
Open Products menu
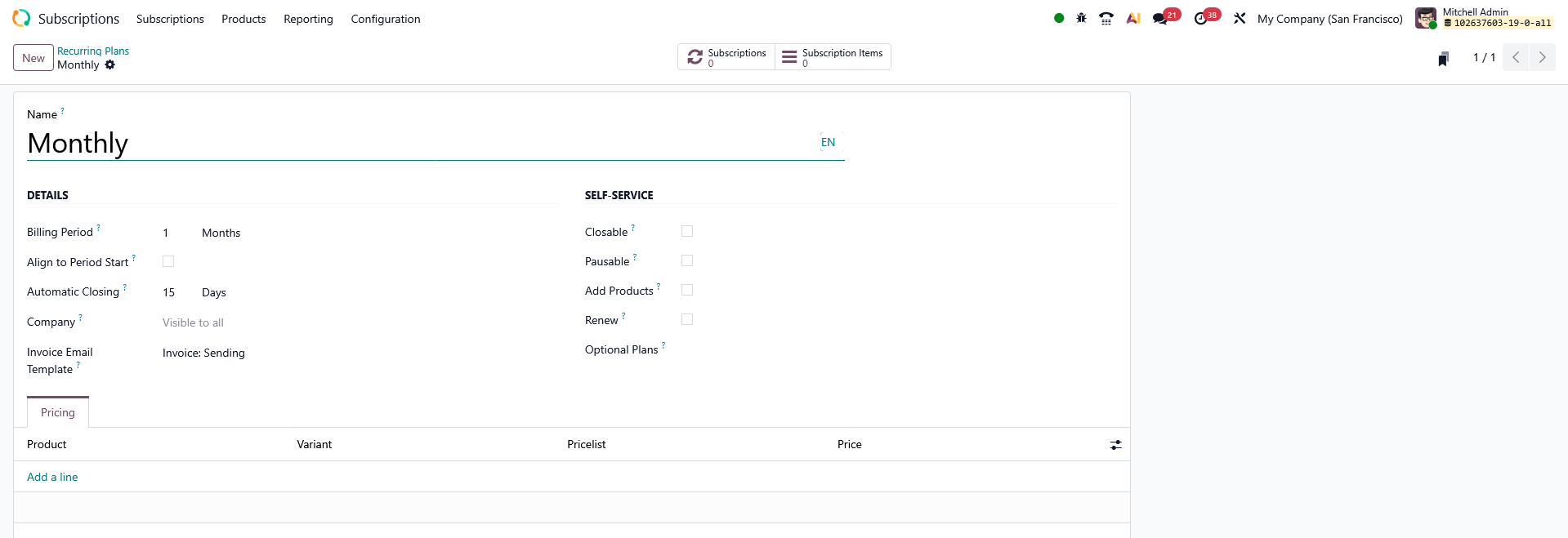click(x=243, y=19)
